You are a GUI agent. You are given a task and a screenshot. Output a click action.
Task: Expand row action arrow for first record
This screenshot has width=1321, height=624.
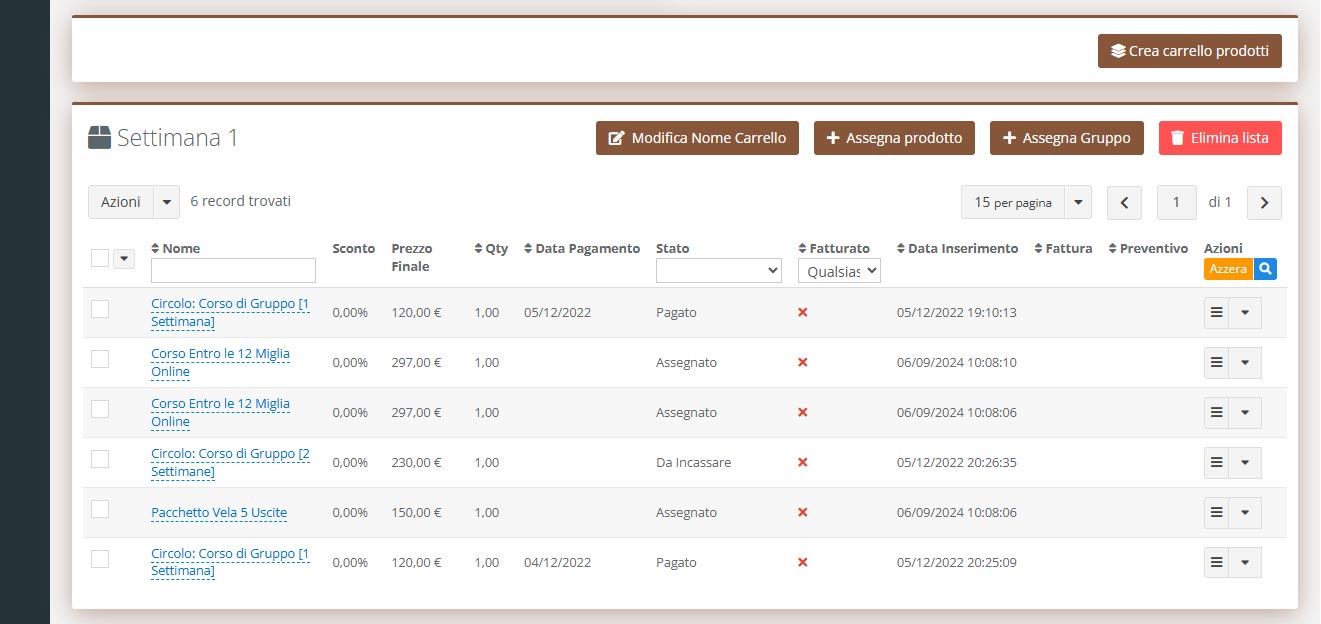pos(1245,312)
